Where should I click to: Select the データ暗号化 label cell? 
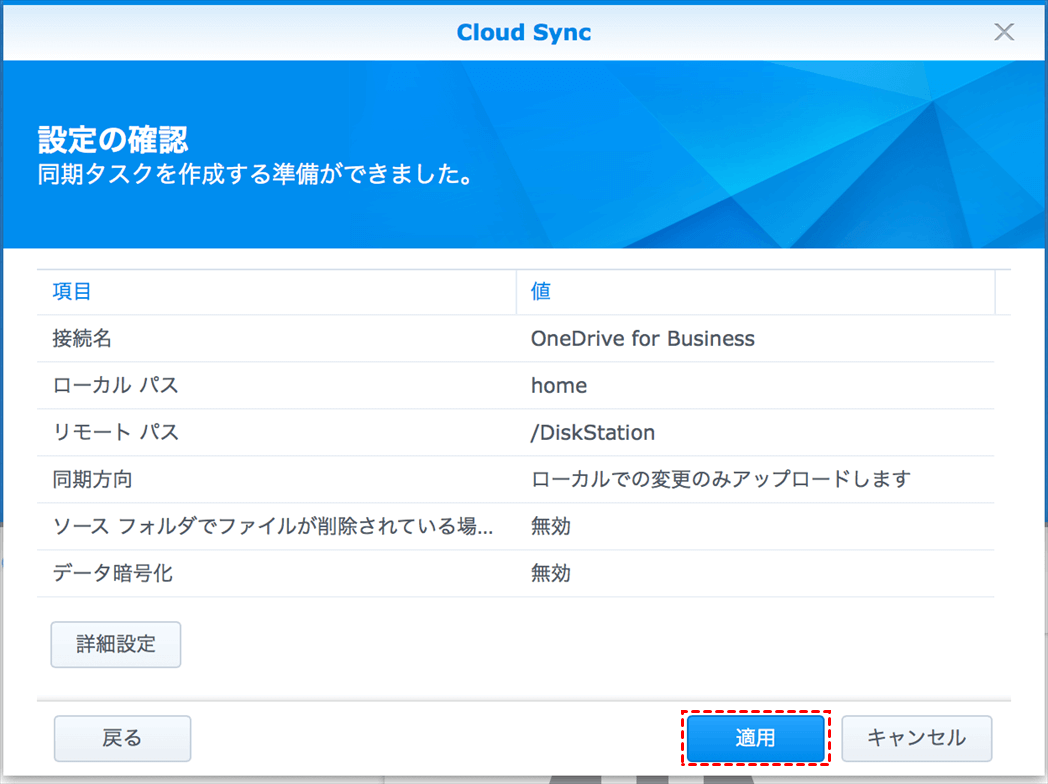pos(105,574)
